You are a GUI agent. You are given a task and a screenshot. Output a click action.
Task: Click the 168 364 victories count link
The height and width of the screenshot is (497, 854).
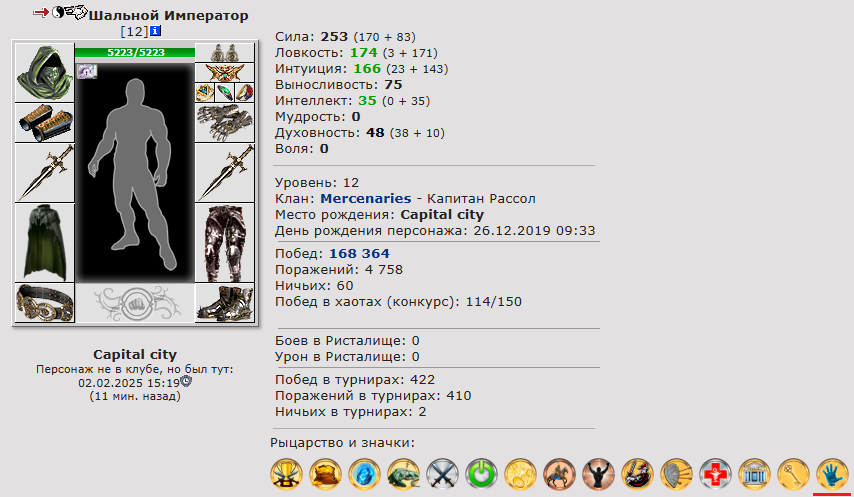pyautogui.click(x=359, y=254)
